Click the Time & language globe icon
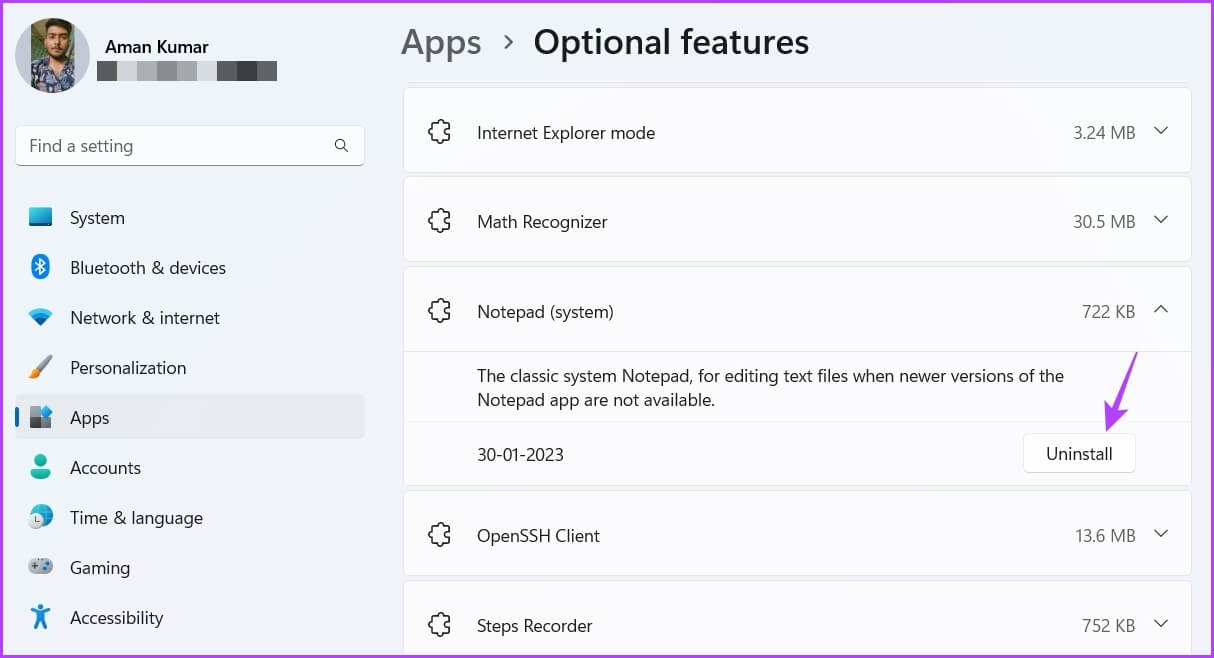1214x658 pixels. click(40, 517)
